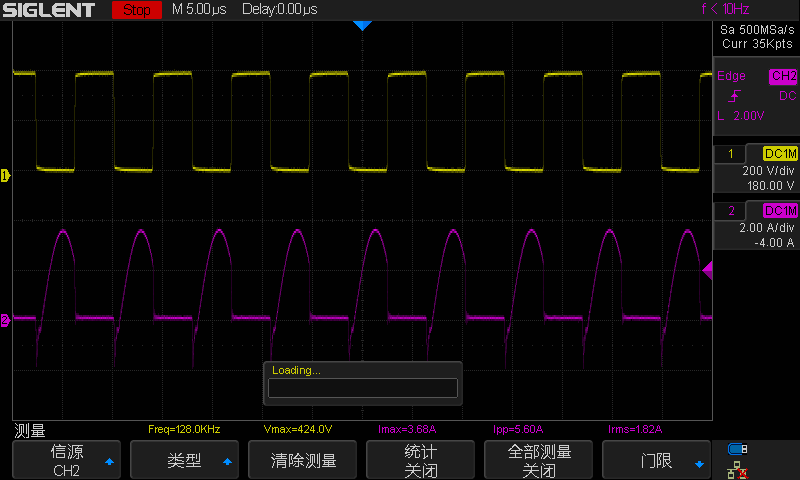Viewport: 800px width, 480px height.
Task: Click the 测量 measure menu title
Action: (x=30, y=431)
